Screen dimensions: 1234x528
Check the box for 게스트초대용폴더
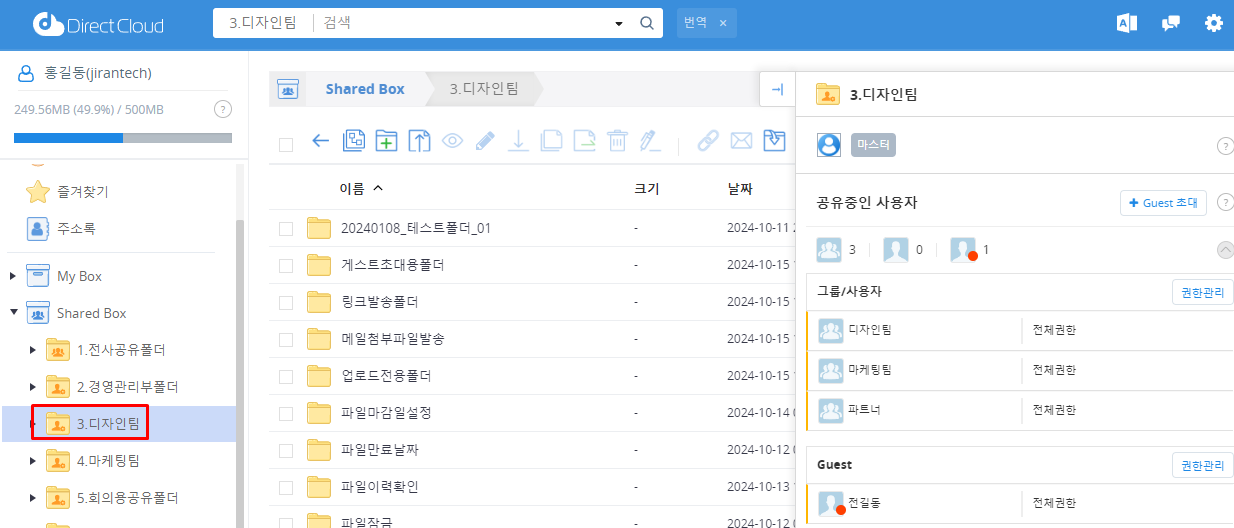coord(286,266)
